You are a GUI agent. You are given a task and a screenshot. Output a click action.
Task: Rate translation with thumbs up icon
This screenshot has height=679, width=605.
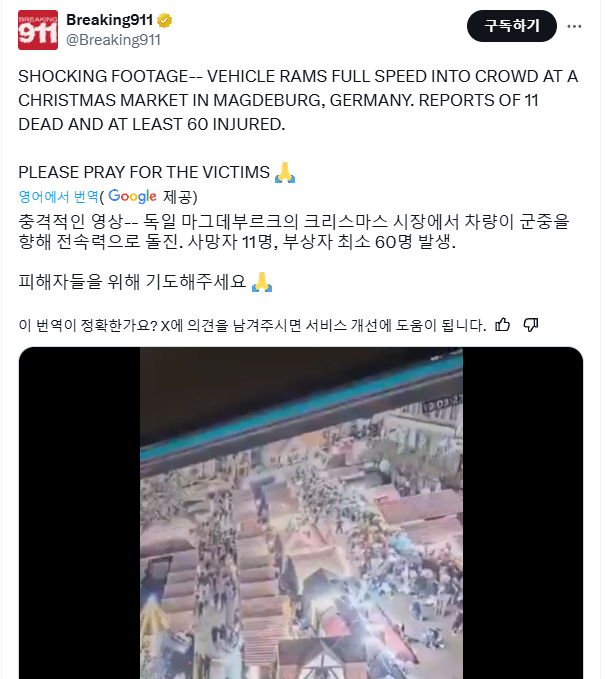click(502, 324)
